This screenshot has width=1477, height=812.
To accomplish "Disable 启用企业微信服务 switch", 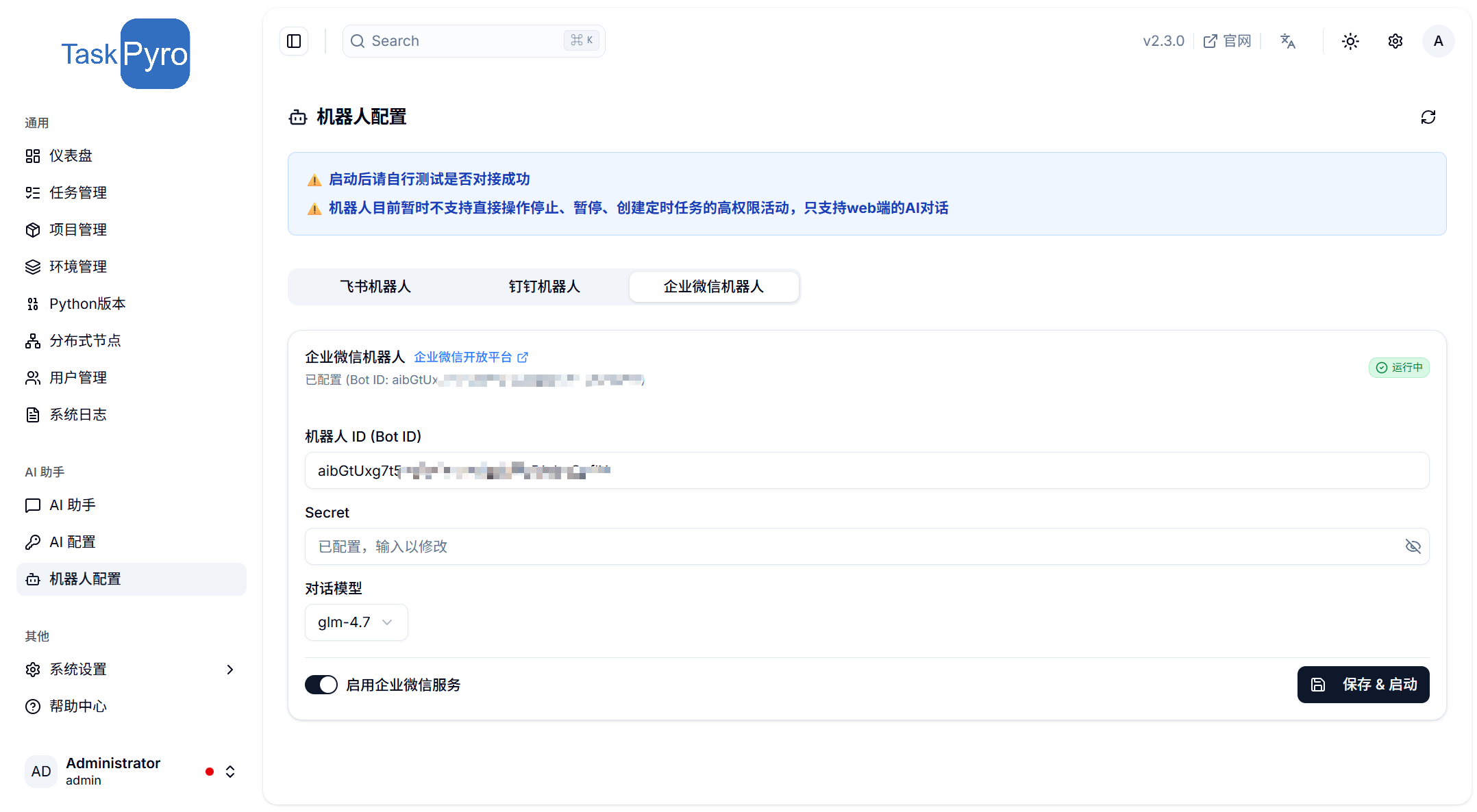I will pos(321,685).
